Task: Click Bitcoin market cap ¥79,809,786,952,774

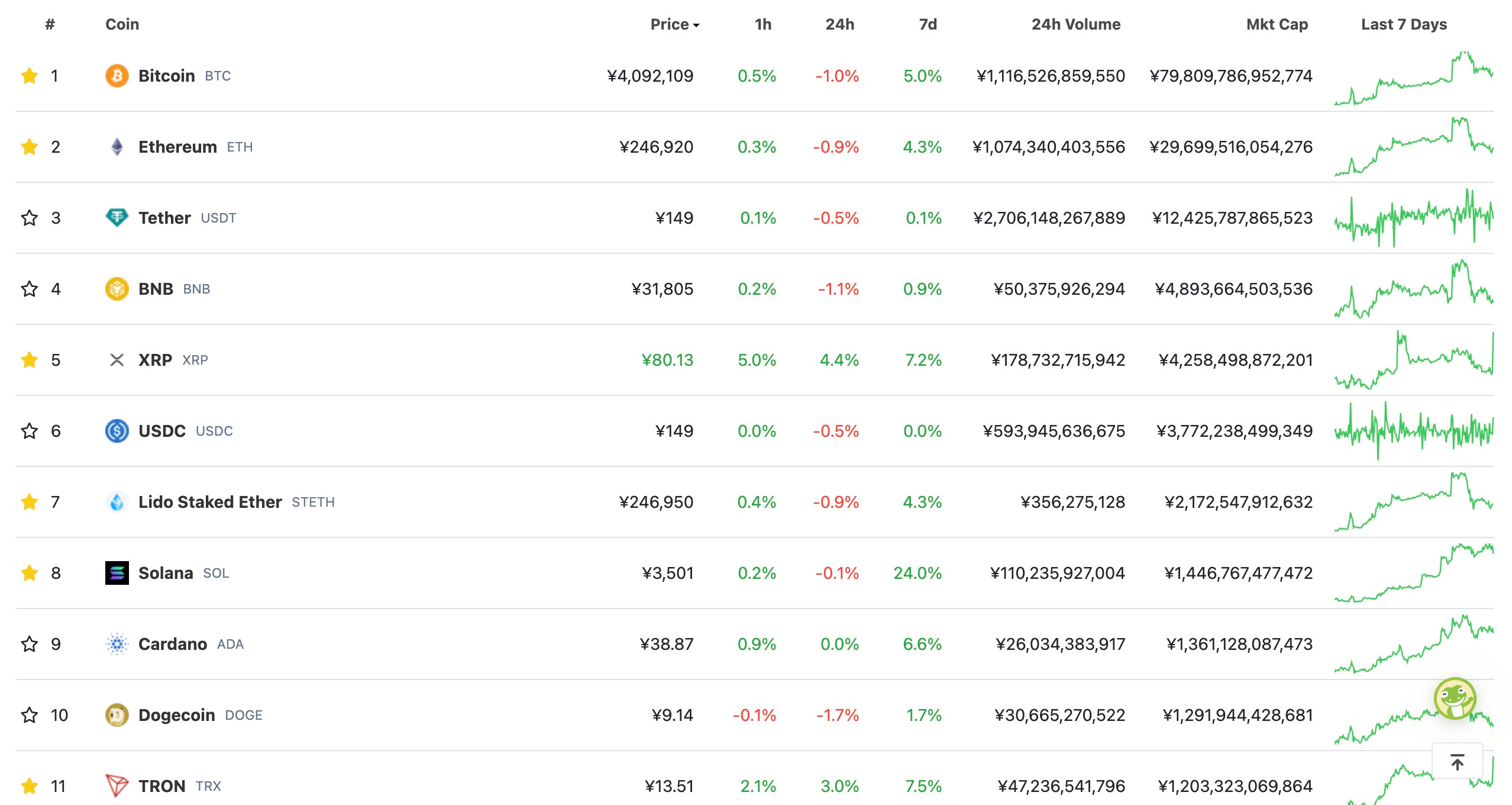Action: [1231, 76]
